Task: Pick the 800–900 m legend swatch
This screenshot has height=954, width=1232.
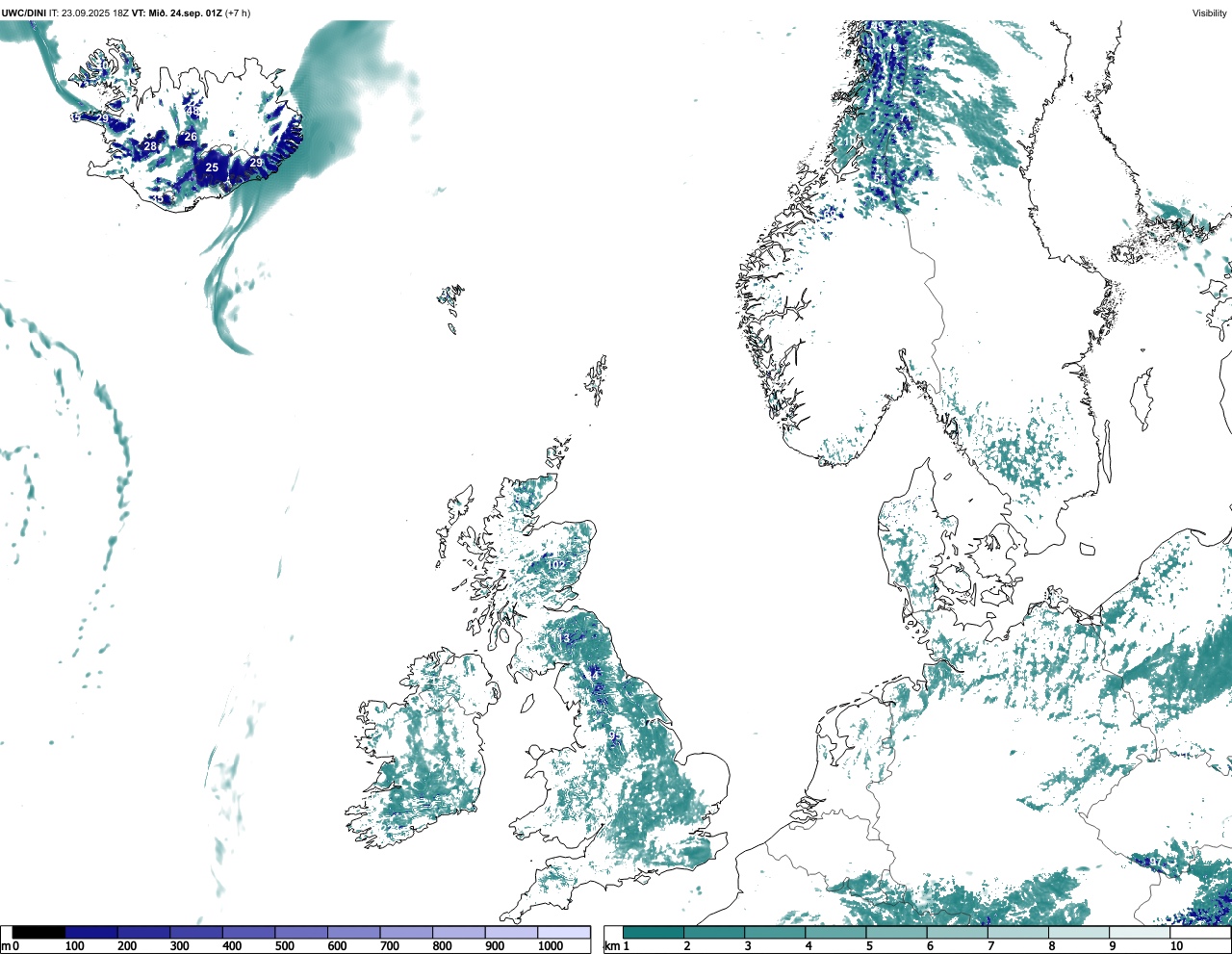Action: [458, 933]
